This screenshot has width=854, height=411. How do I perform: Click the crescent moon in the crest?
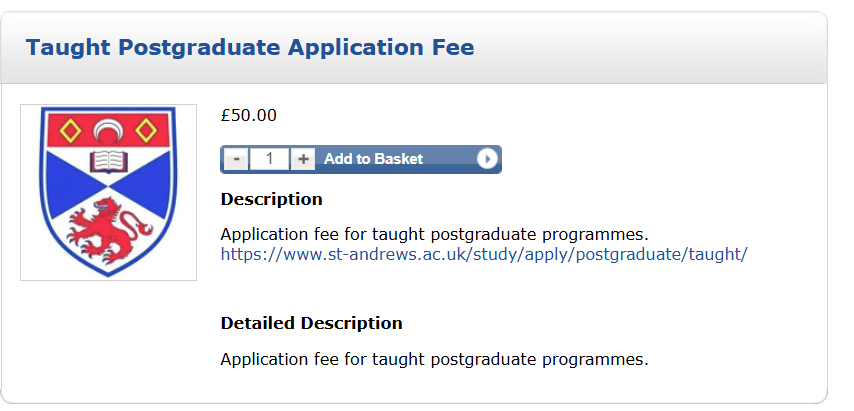tap(107, 128)
